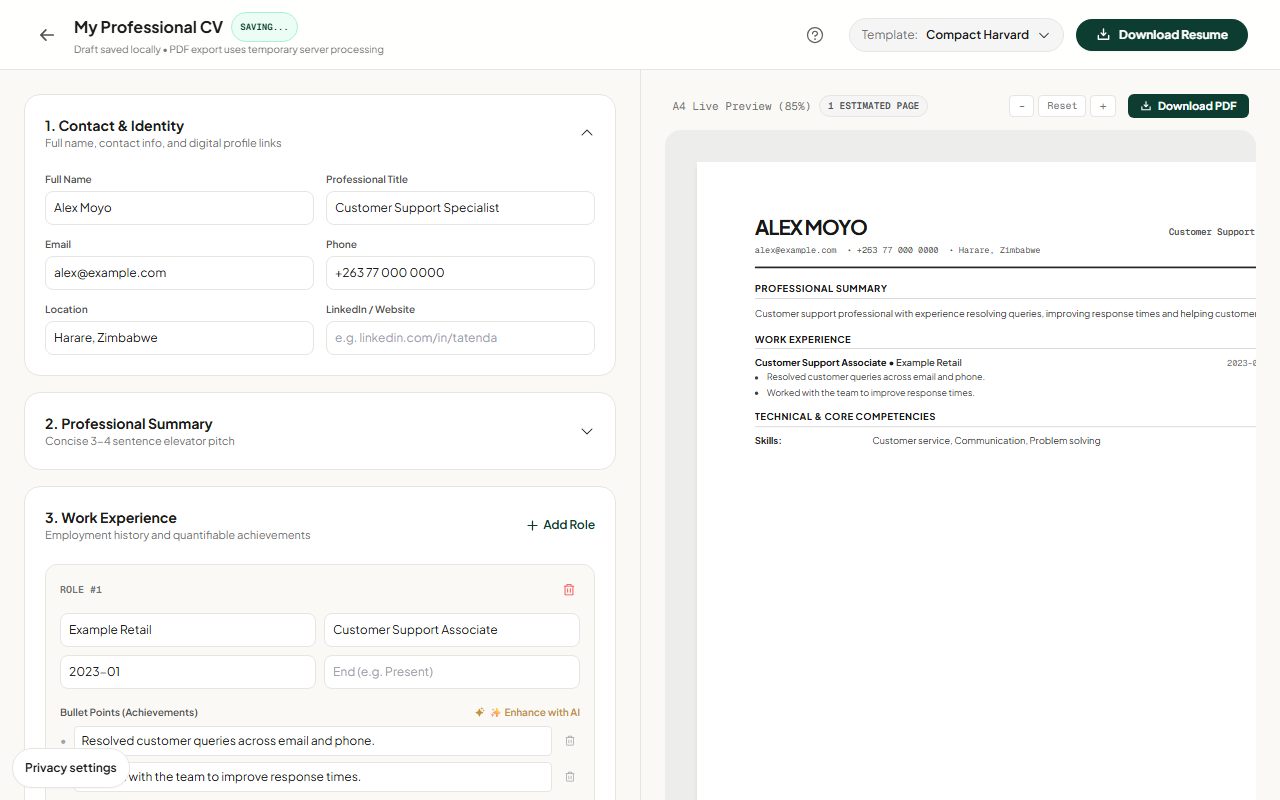Click the 'My Professional CV' title

(x=148, y=27)
